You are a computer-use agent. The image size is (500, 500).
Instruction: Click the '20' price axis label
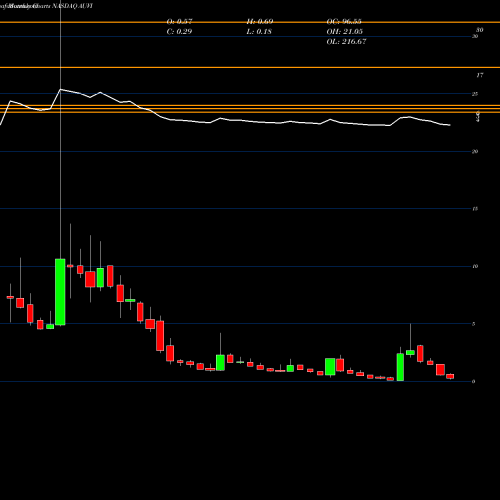coord(475,152)
